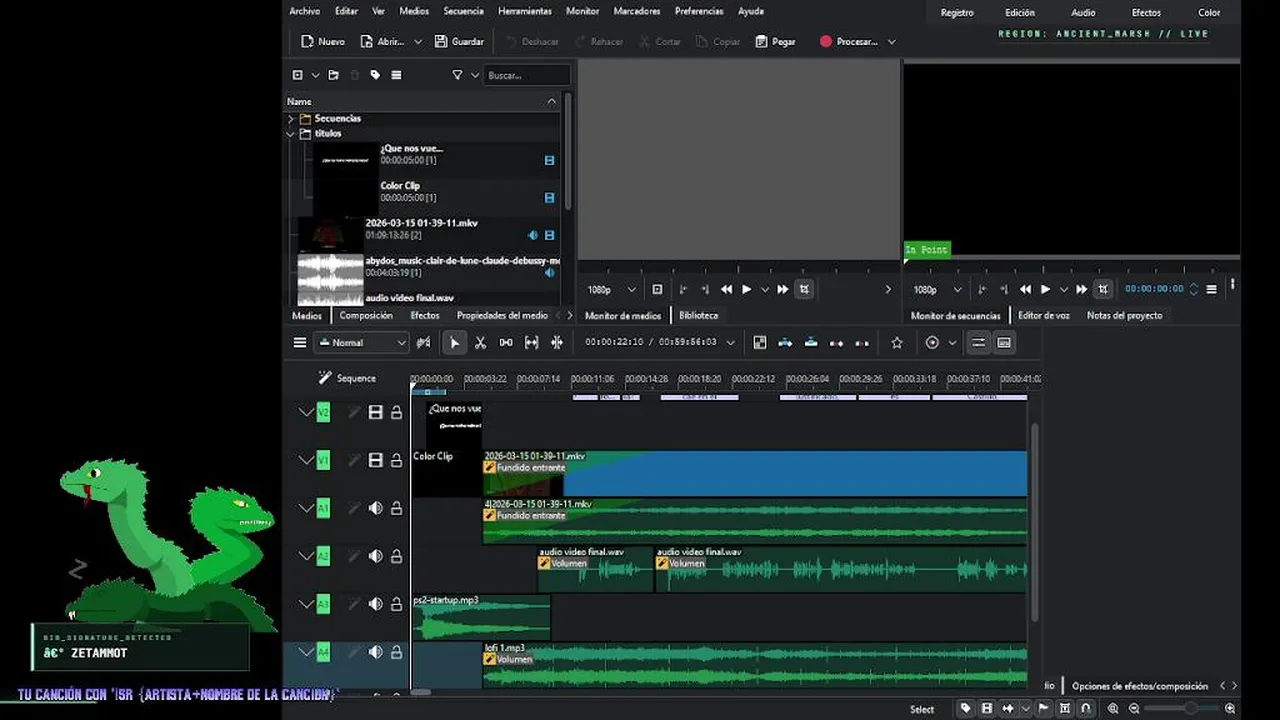Switch to the Biblioteca tab
The height and width of the screenshot is (720, 1280).
pos(698,315)
